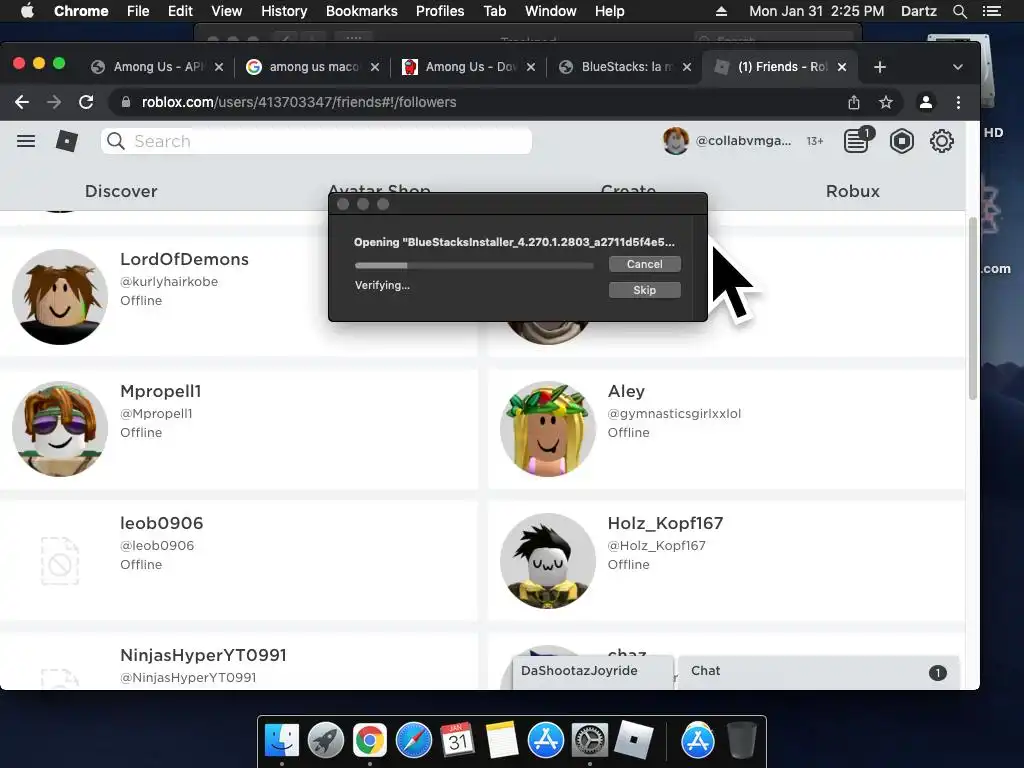Open Finder from the Dock
This screenshot has width=1024, height=768.
(x=282, y=740)
